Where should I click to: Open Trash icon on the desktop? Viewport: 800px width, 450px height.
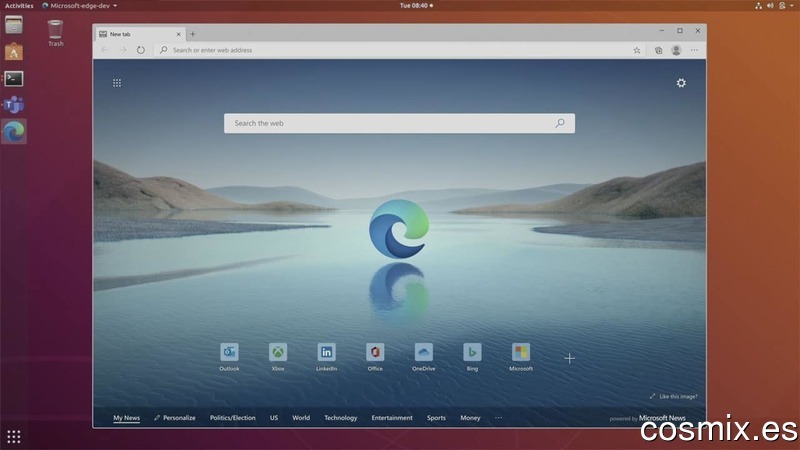click(x=56, y=33)
